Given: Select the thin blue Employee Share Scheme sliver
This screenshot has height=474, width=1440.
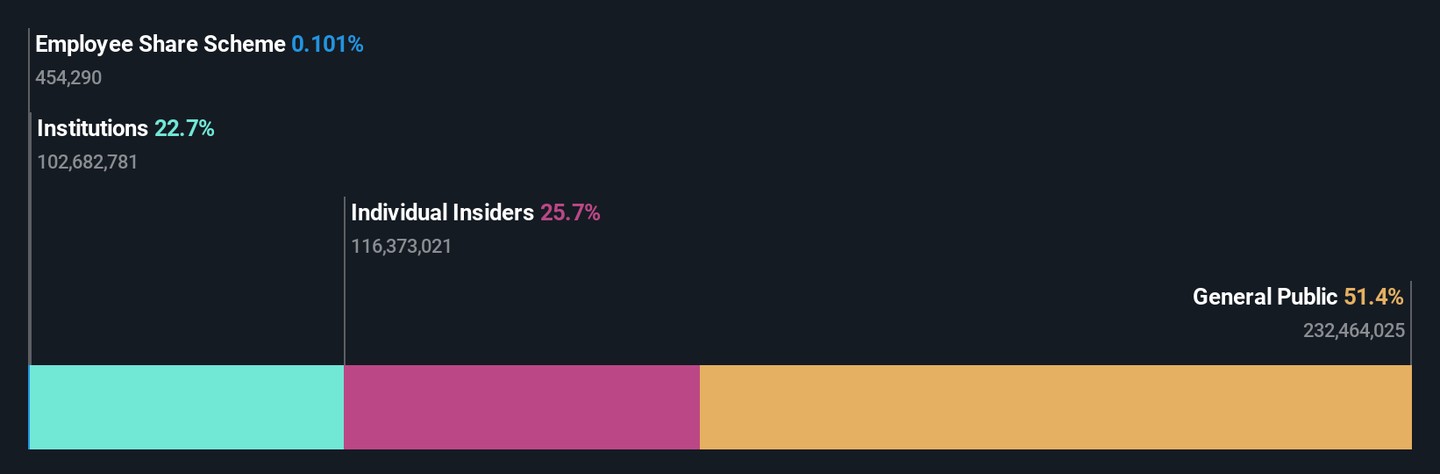Looking at the screenshot, I should click(x=29, y=407).
